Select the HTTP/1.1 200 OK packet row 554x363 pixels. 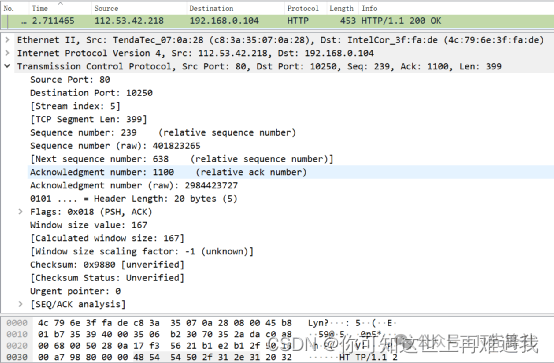point(277,21)
